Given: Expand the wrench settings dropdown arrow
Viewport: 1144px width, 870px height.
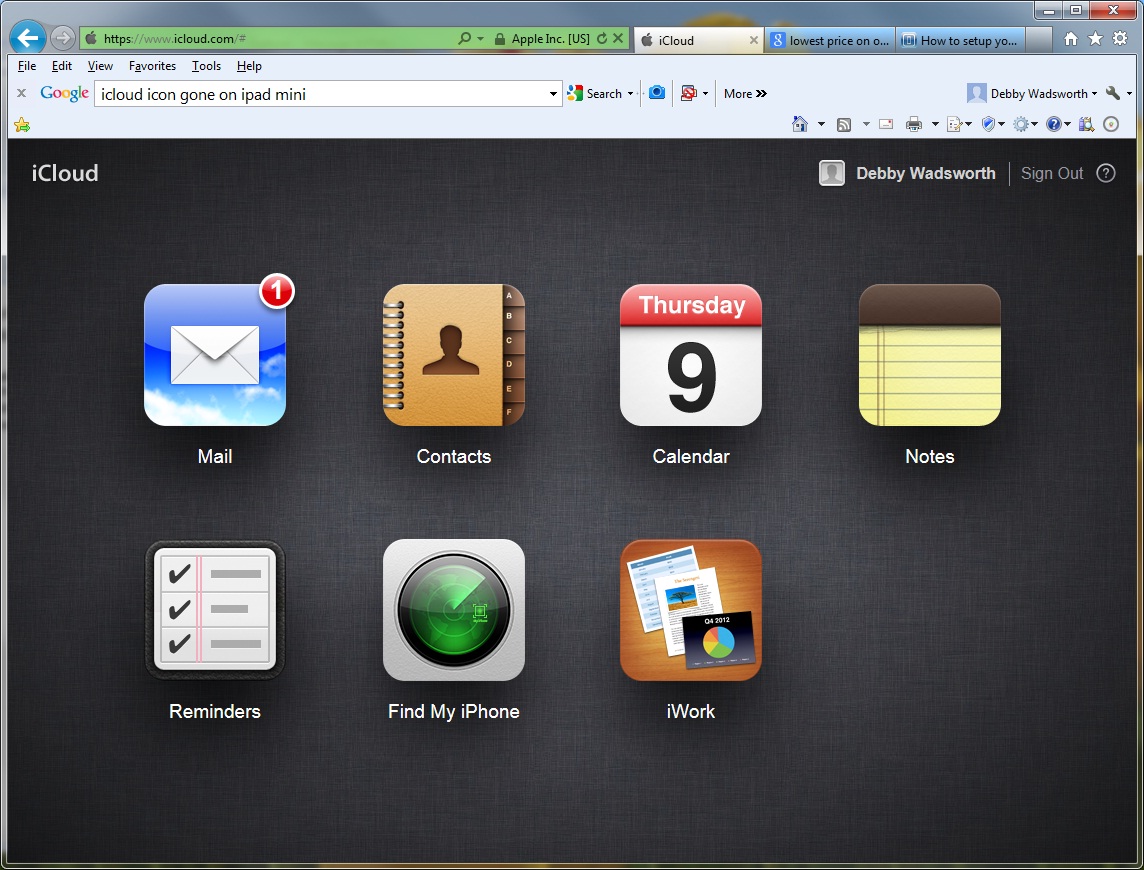Looking at the screenshot, I should click(1129, 93).
